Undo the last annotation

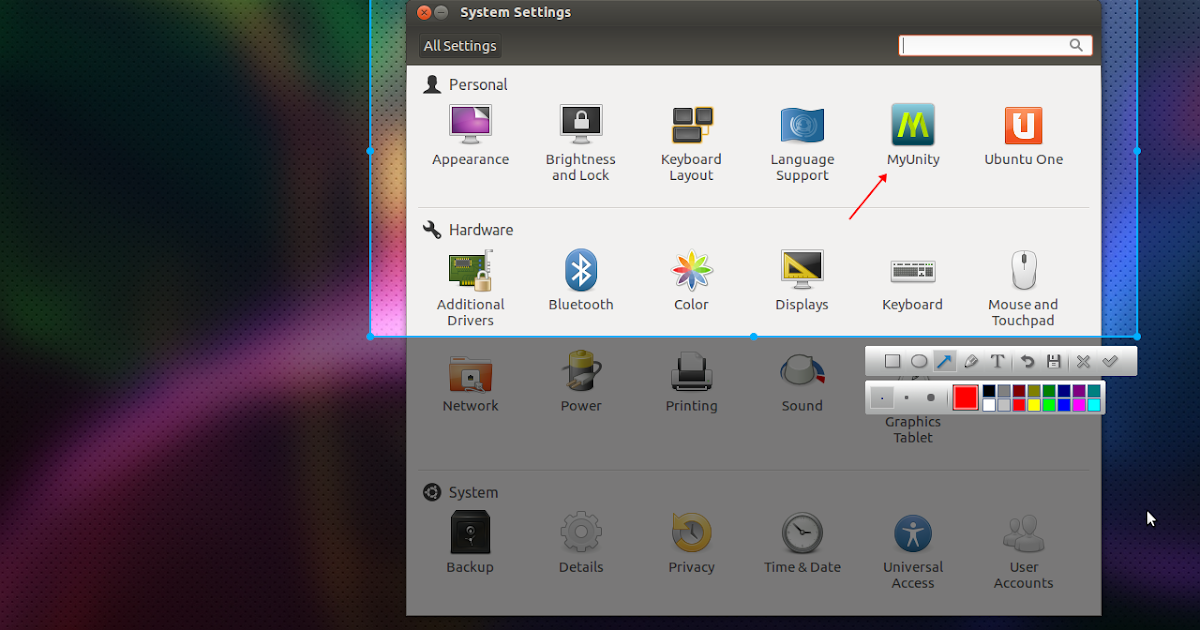[1025, 361]
